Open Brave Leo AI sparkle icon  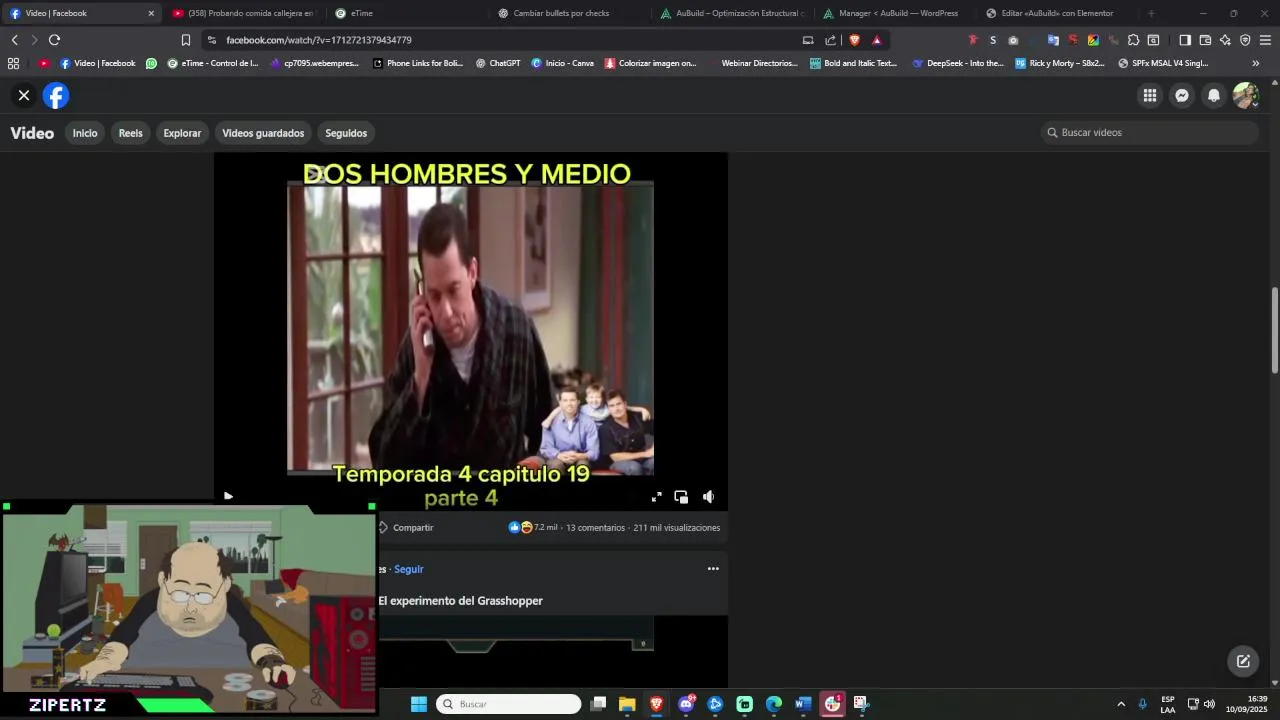pos(1225,40)
